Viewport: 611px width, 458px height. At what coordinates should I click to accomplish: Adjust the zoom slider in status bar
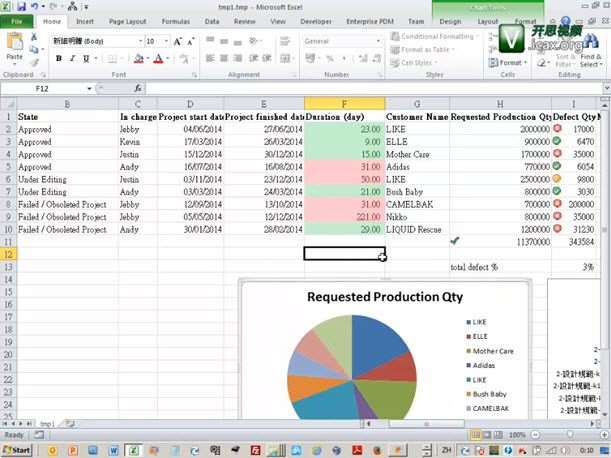click(571, 435)
